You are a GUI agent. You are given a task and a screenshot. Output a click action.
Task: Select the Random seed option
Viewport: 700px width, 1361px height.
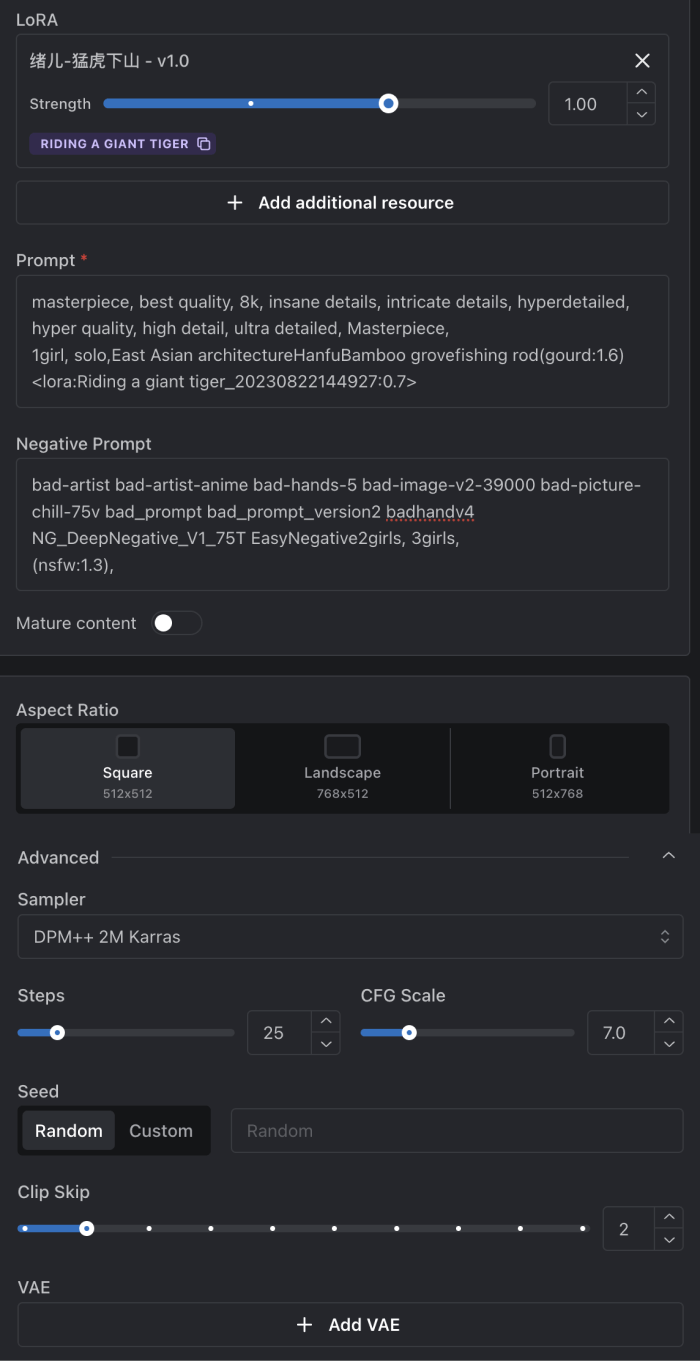click(69, 1131)
